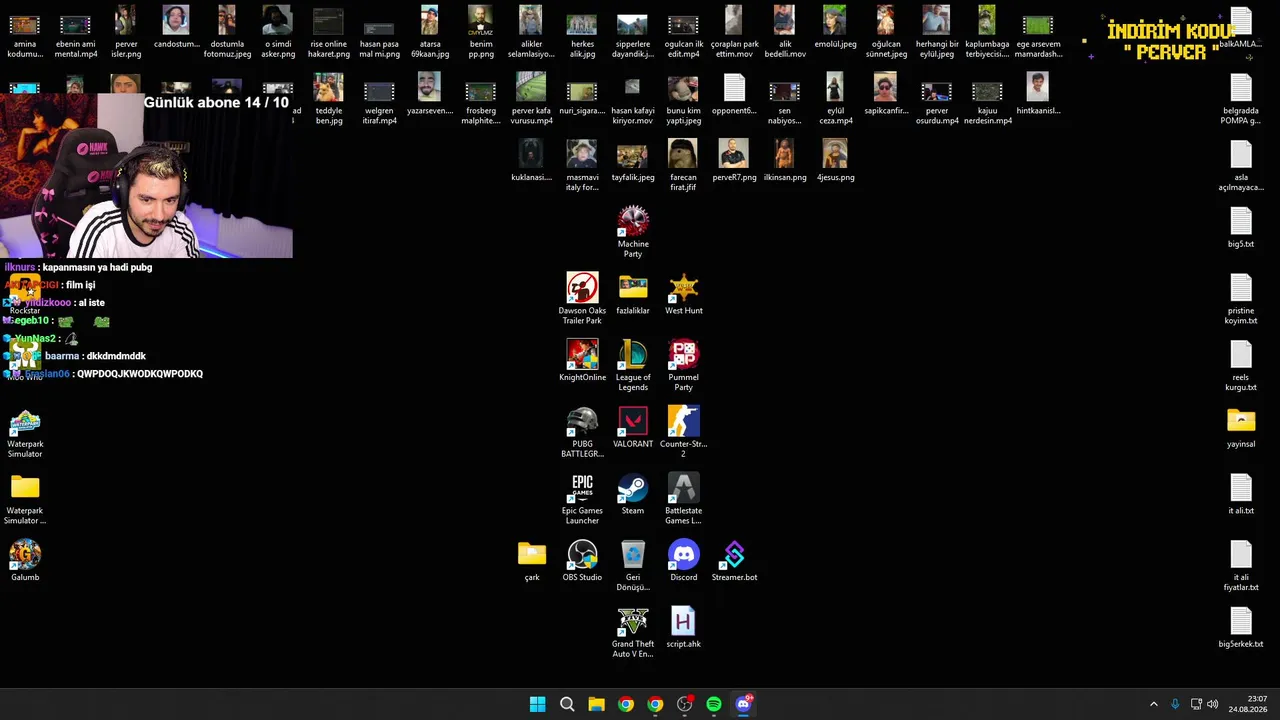Select the it ali.txt file
Image resolution: width=1280 pixels, height=720 pixels.
click(1241, 494)
